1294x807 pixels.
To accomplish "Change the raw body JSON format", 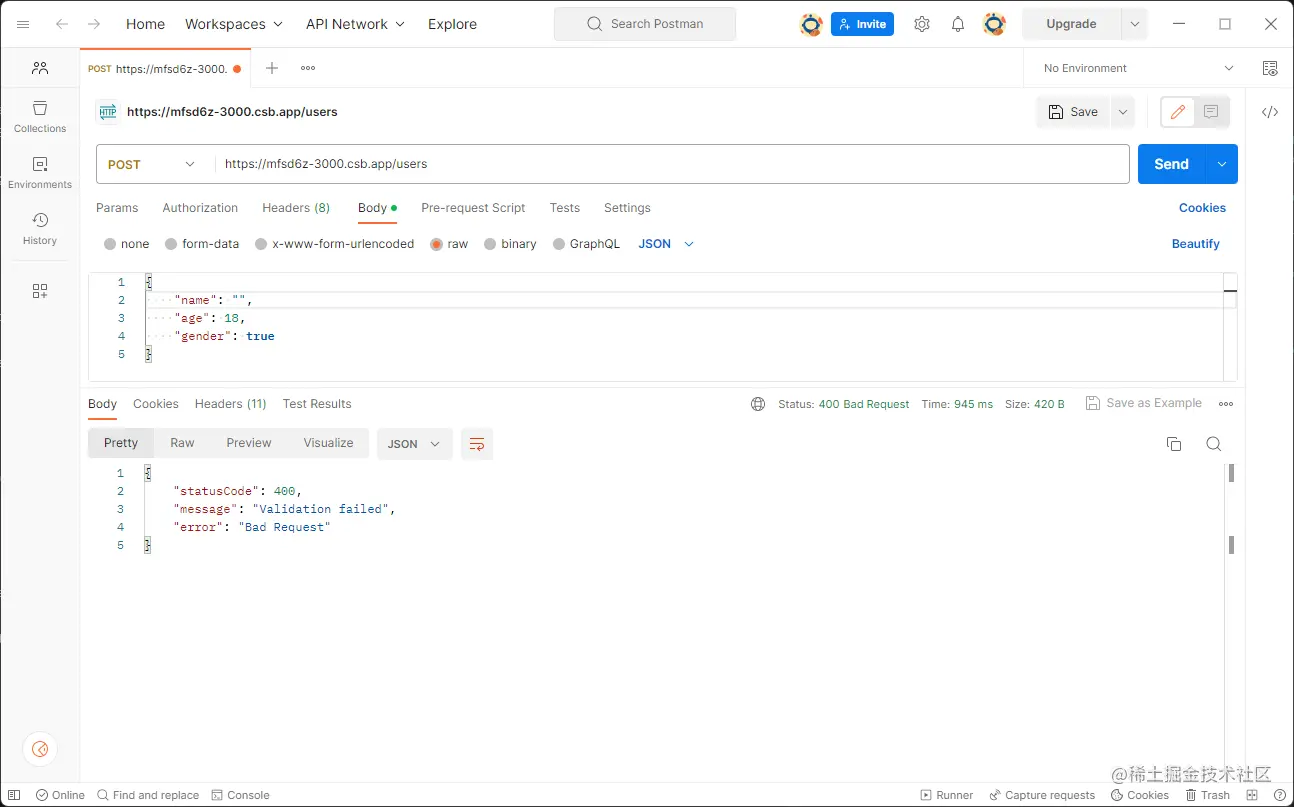I will point(666,244).
